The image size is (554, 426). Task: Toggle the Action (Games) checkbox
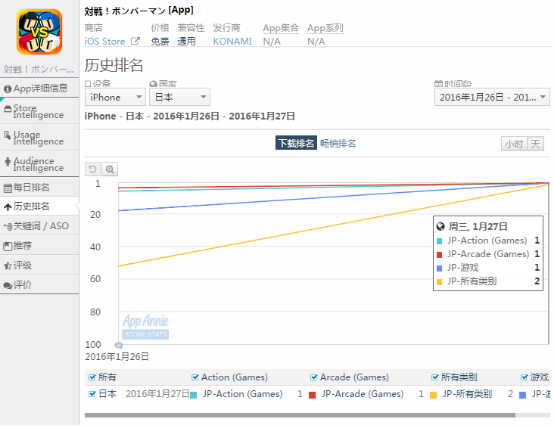(x=195, y=377)
